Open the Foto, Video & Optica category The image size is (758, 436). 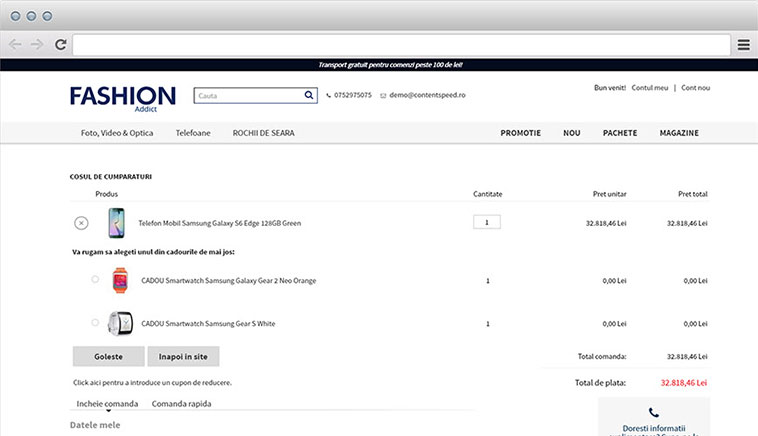(x=117, y=133)
